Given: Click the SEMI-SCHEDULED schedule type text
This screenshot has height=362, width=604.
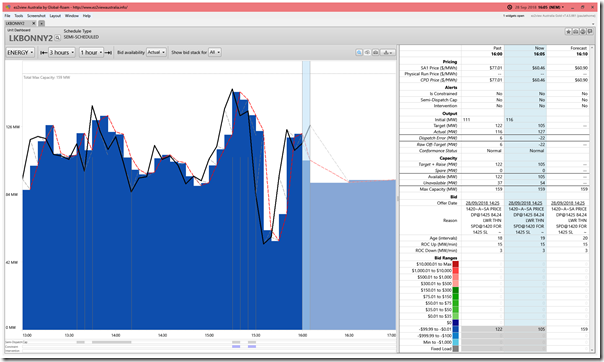Looking at the screenshot, I should (81, 37).
